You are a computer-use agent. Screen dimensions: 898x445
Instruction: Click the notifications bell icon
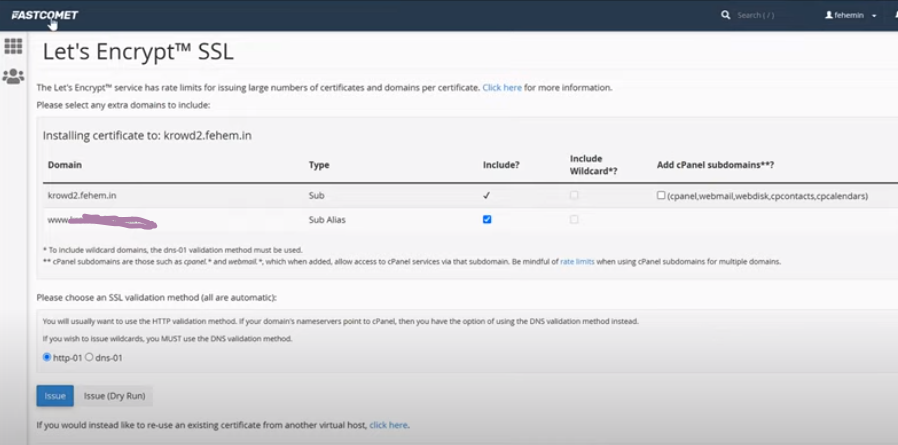click(x=894, y=16)
